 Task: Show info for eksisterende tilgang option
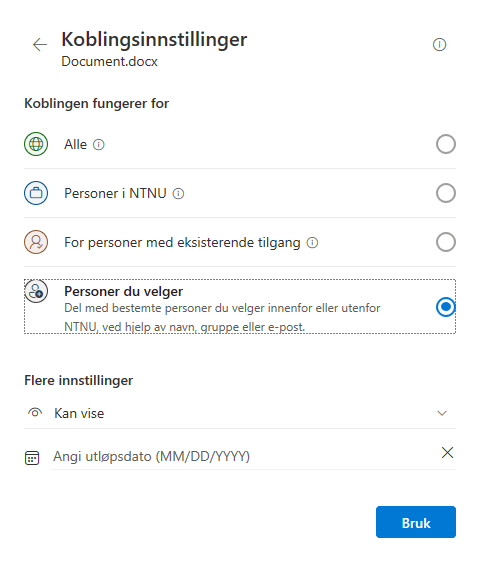[x=312, y=243]
